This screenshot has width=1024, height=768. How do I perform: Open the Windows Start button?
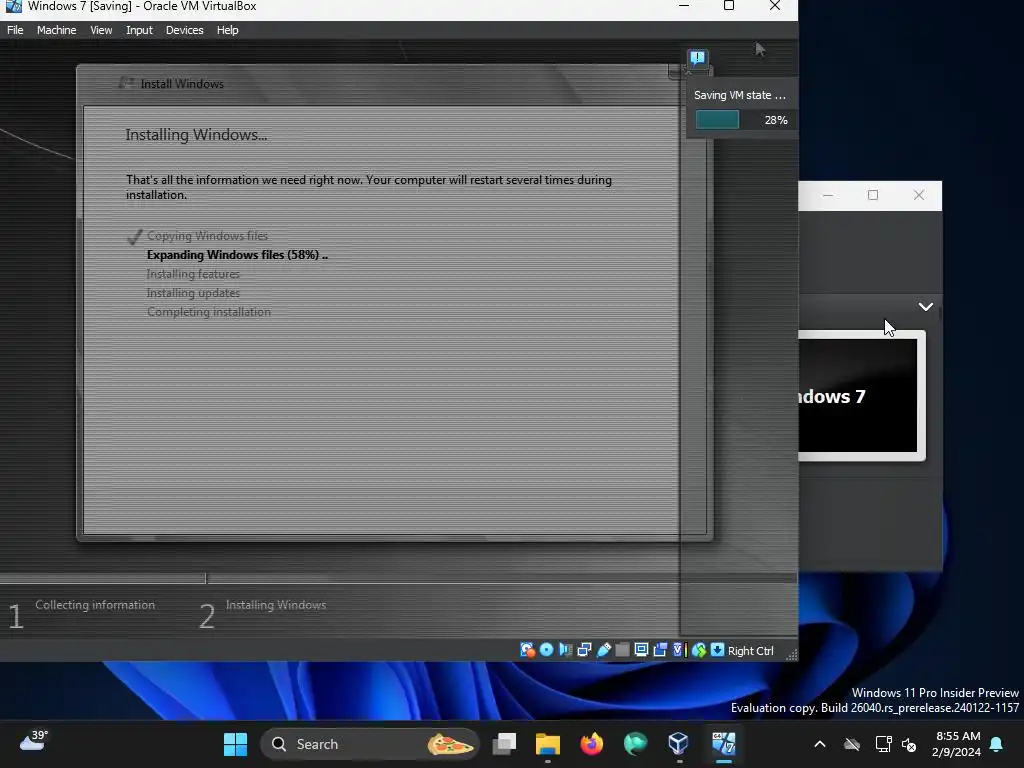[x=235, y=744]
